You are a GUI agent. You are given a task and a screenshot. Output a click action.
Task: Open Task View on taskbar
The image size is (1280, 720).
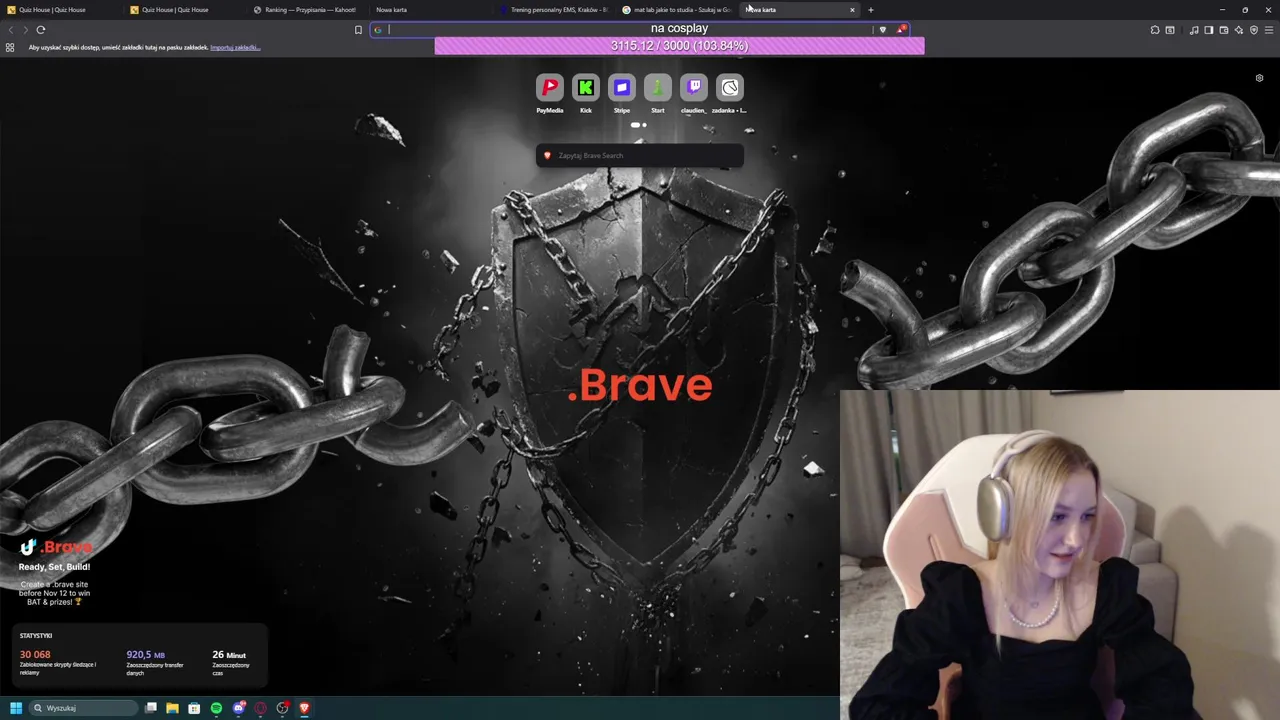[151, 708]
